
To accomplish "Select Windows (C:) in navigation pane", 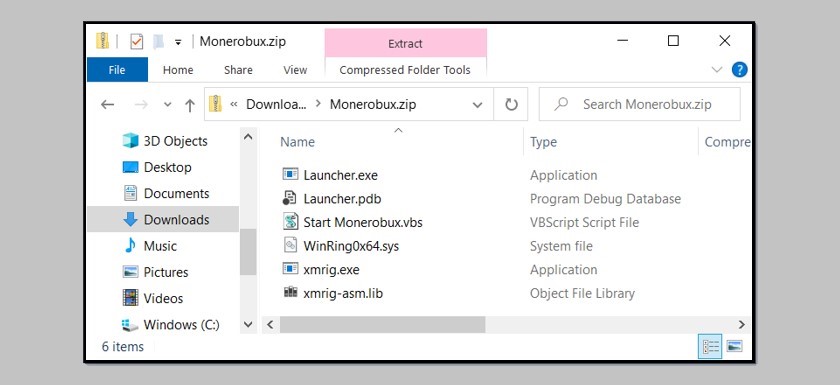I will tap(182, 324).
